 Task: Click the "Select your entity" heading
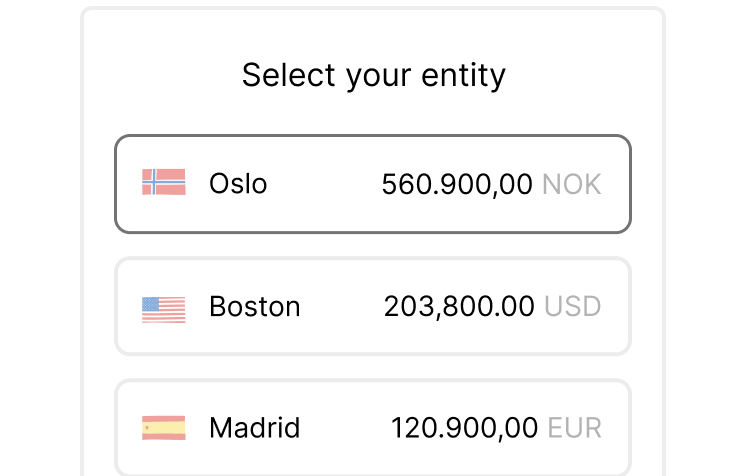373,75
